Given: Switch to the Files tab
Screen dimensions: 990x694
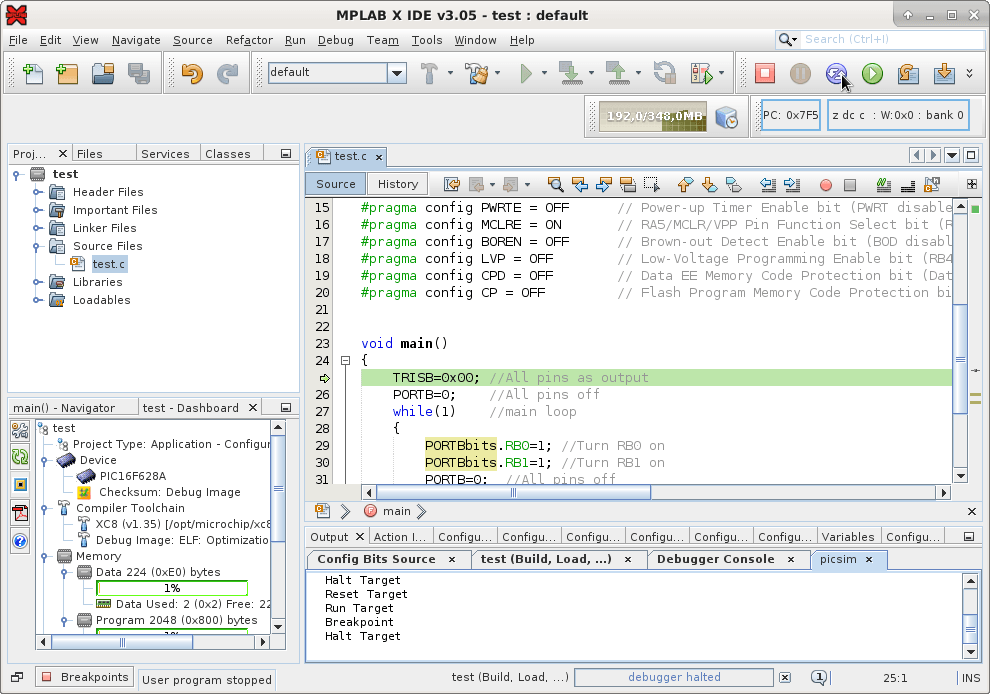Looking at the screenshot, I should 90,154.
